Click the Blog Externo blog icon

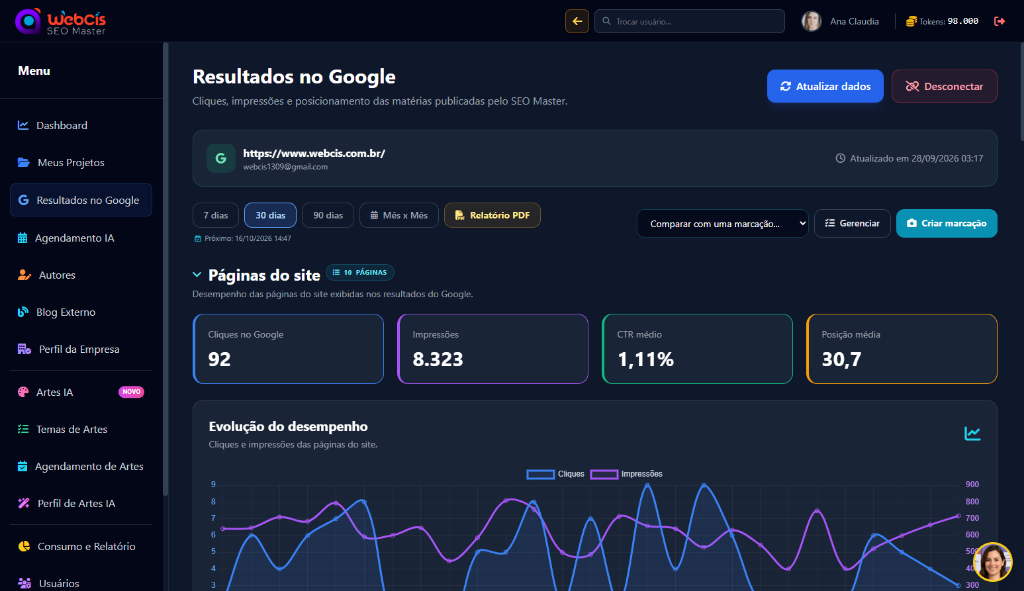[23, 311]
